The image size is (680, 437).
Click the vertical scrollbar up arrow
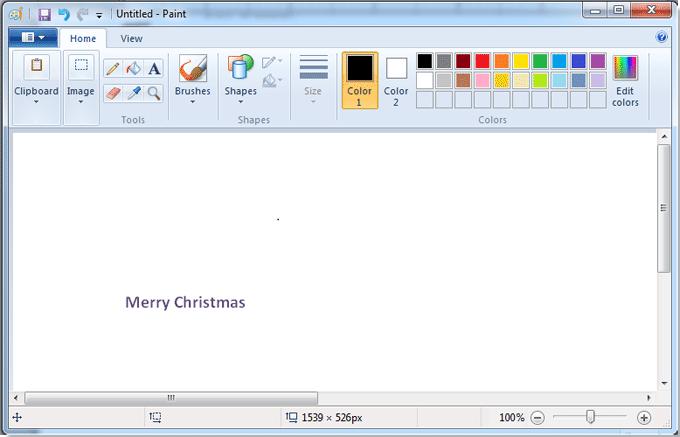[664, 137]
